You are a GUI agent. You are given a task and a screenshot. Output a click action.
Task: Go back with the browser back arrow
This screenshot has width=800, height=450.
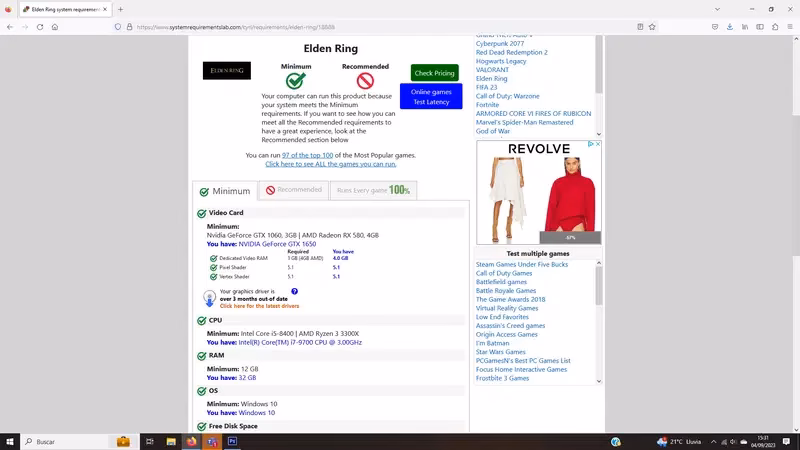10,27
